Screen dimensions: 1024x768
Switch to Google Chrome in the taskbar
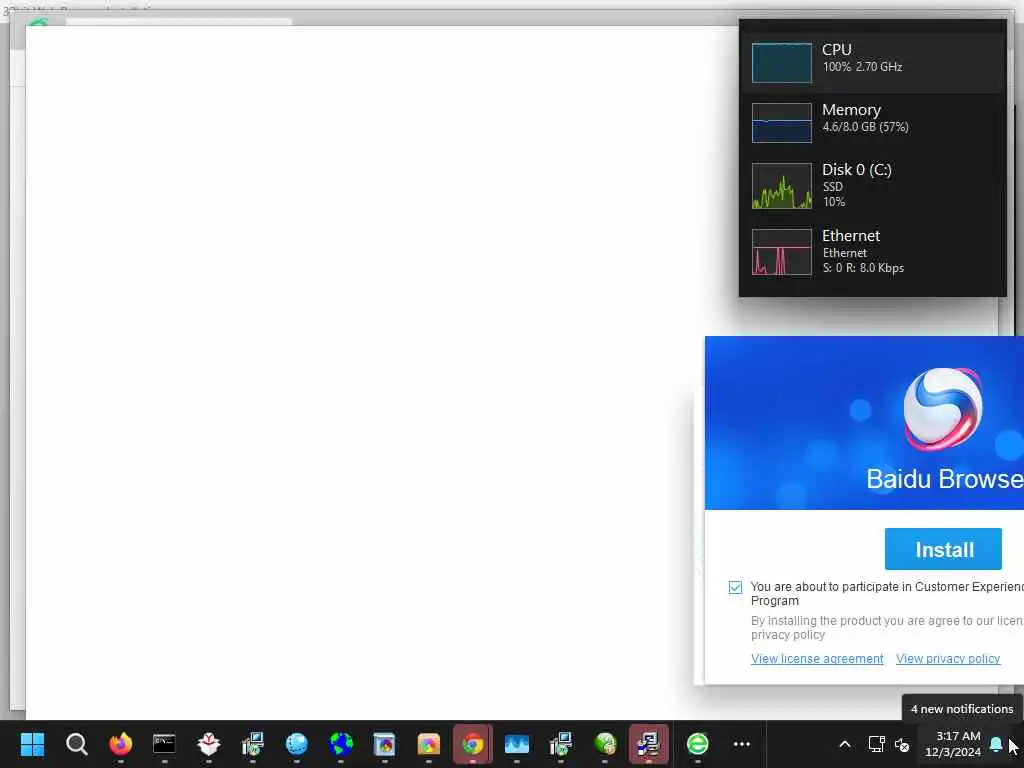click(472, 744)
